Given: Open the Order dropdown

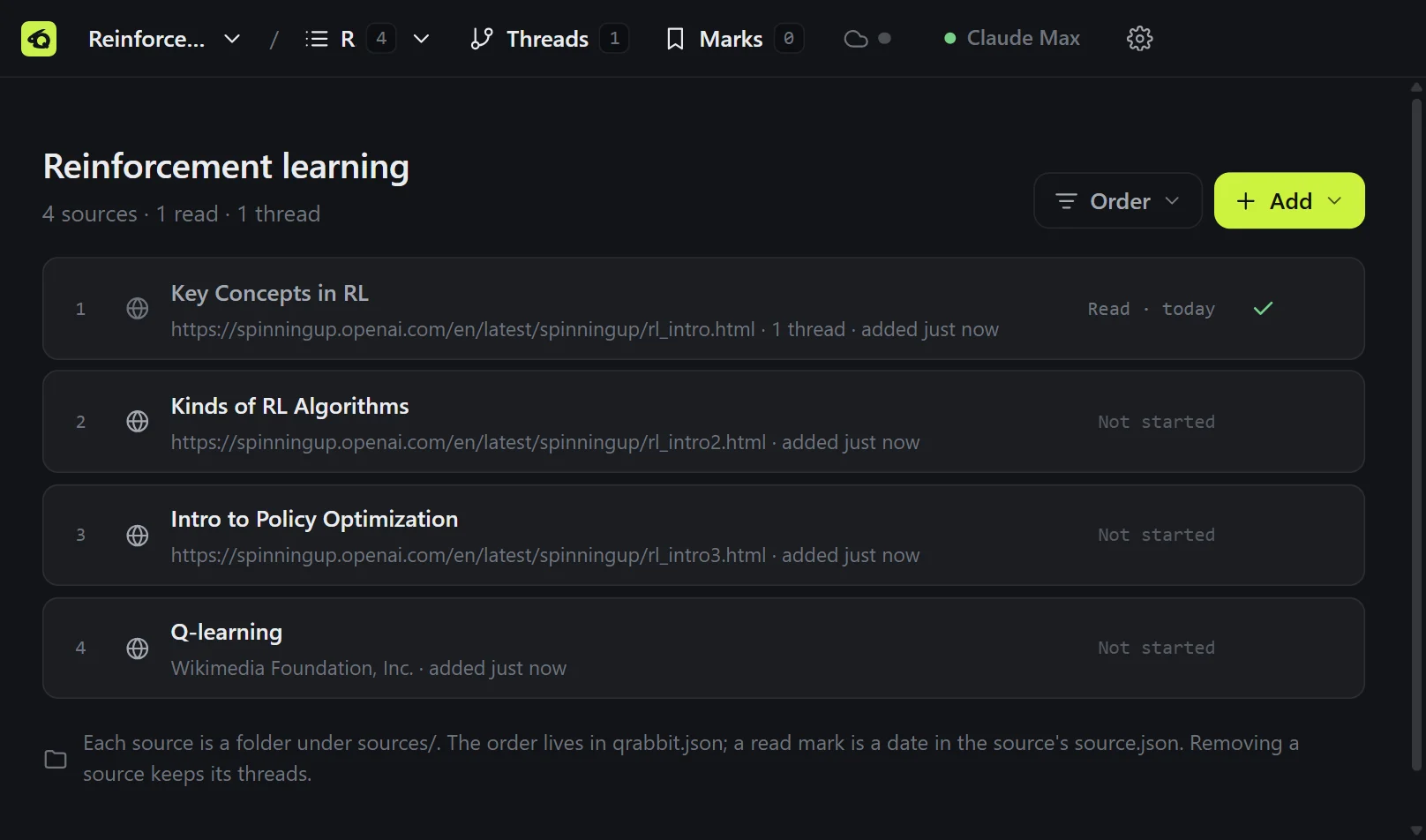Looking at the screenshot, I should point(1118,201).
